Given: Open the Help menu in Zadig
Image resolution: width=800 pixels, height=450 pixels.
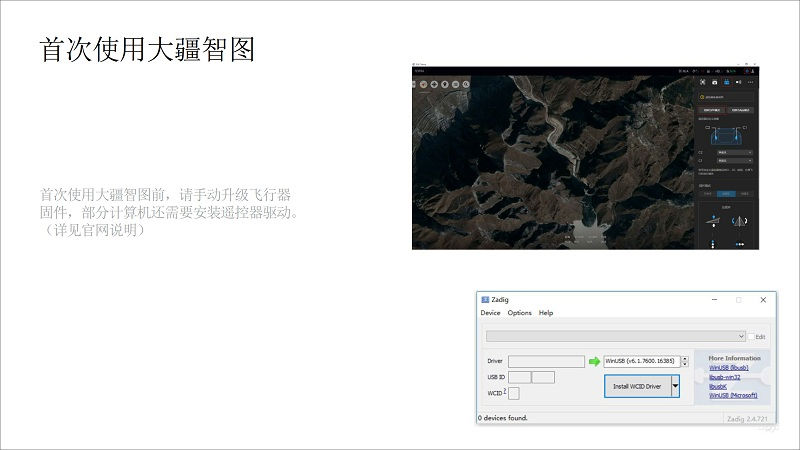Looking at the screenshot, I should (x=546, y=313).
